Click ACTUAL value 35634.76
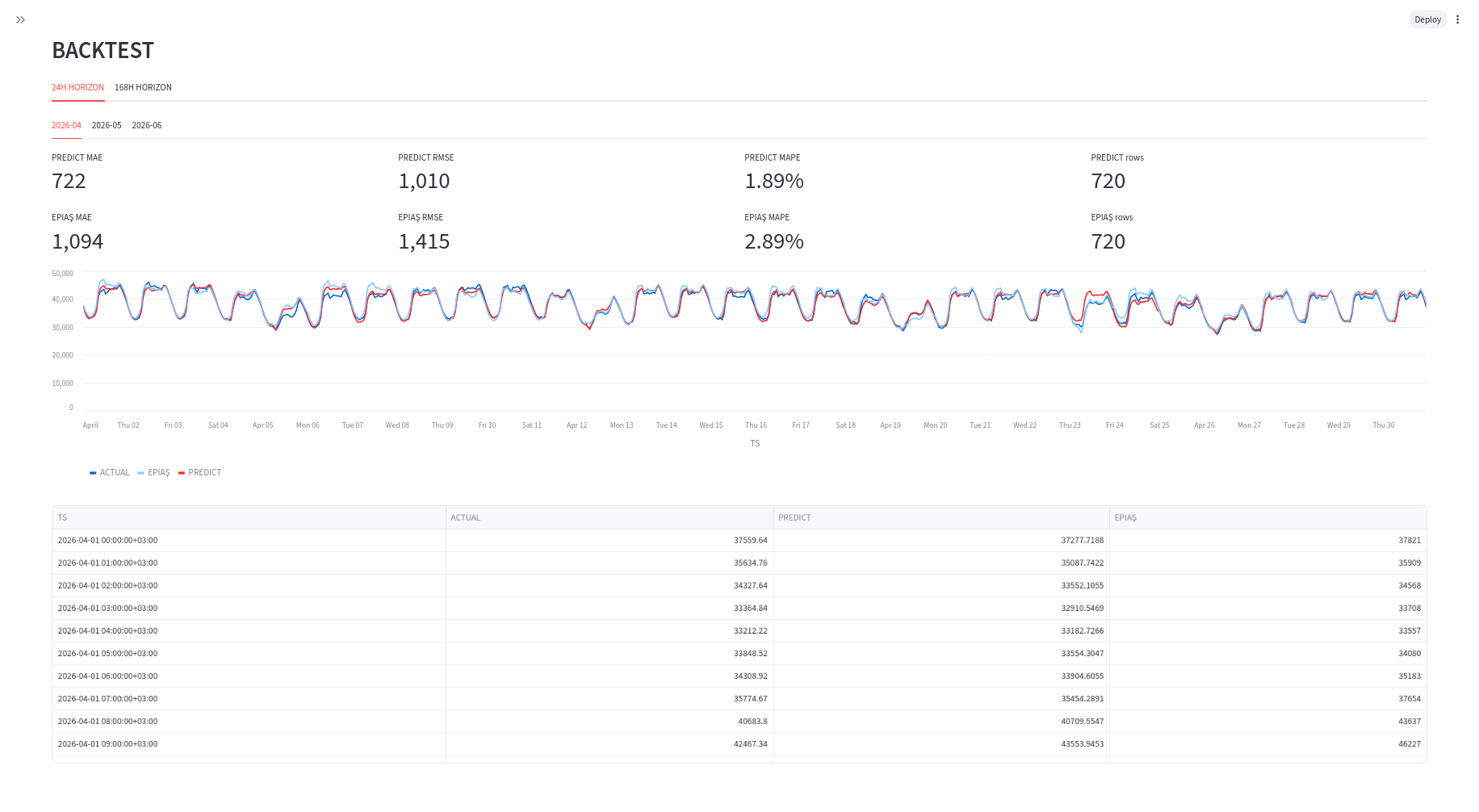The height and width of the screenshot is (812, 1479). pos(610,563)
